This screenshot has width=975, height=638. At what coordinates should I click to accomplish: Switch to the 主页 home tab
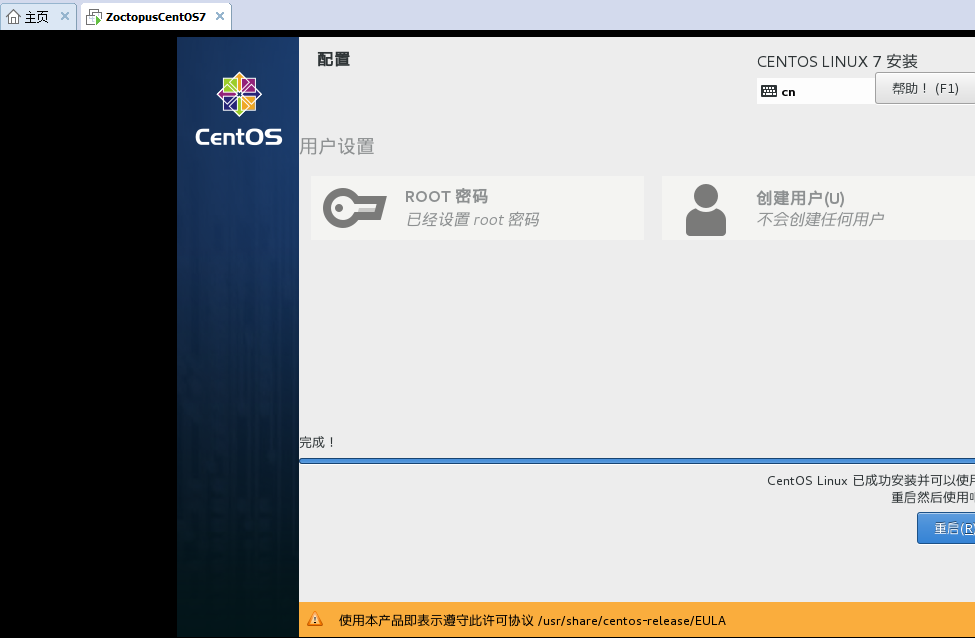click(37, 17)
